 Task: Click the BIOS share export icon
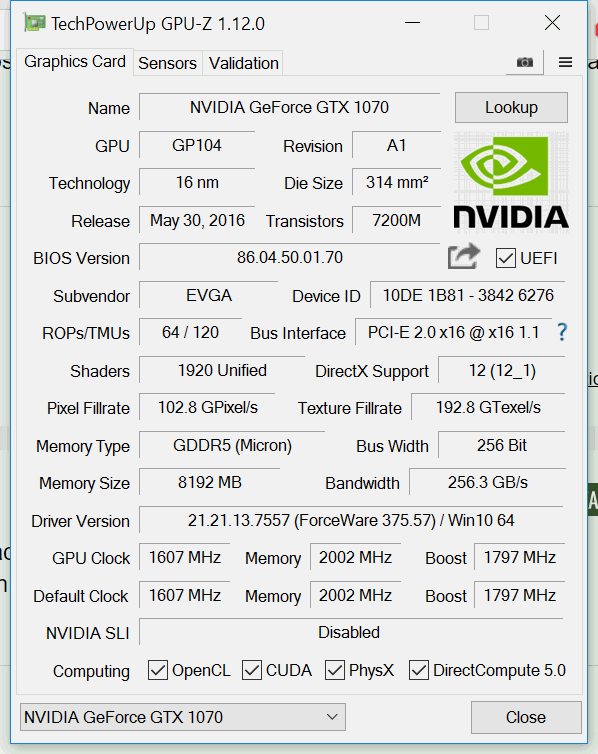(x=463, y=257)
